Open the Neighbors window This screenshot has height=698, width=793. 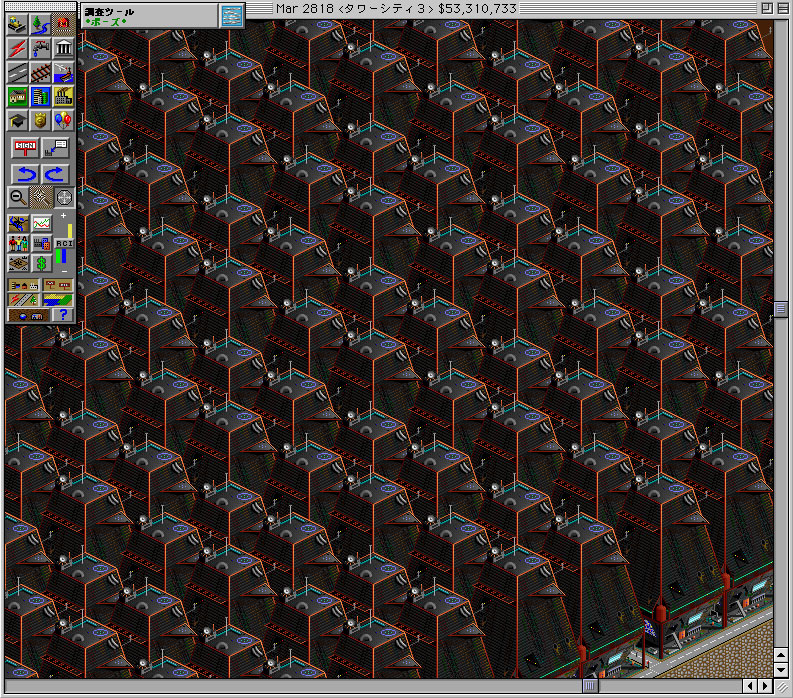[x=18, y=264]
